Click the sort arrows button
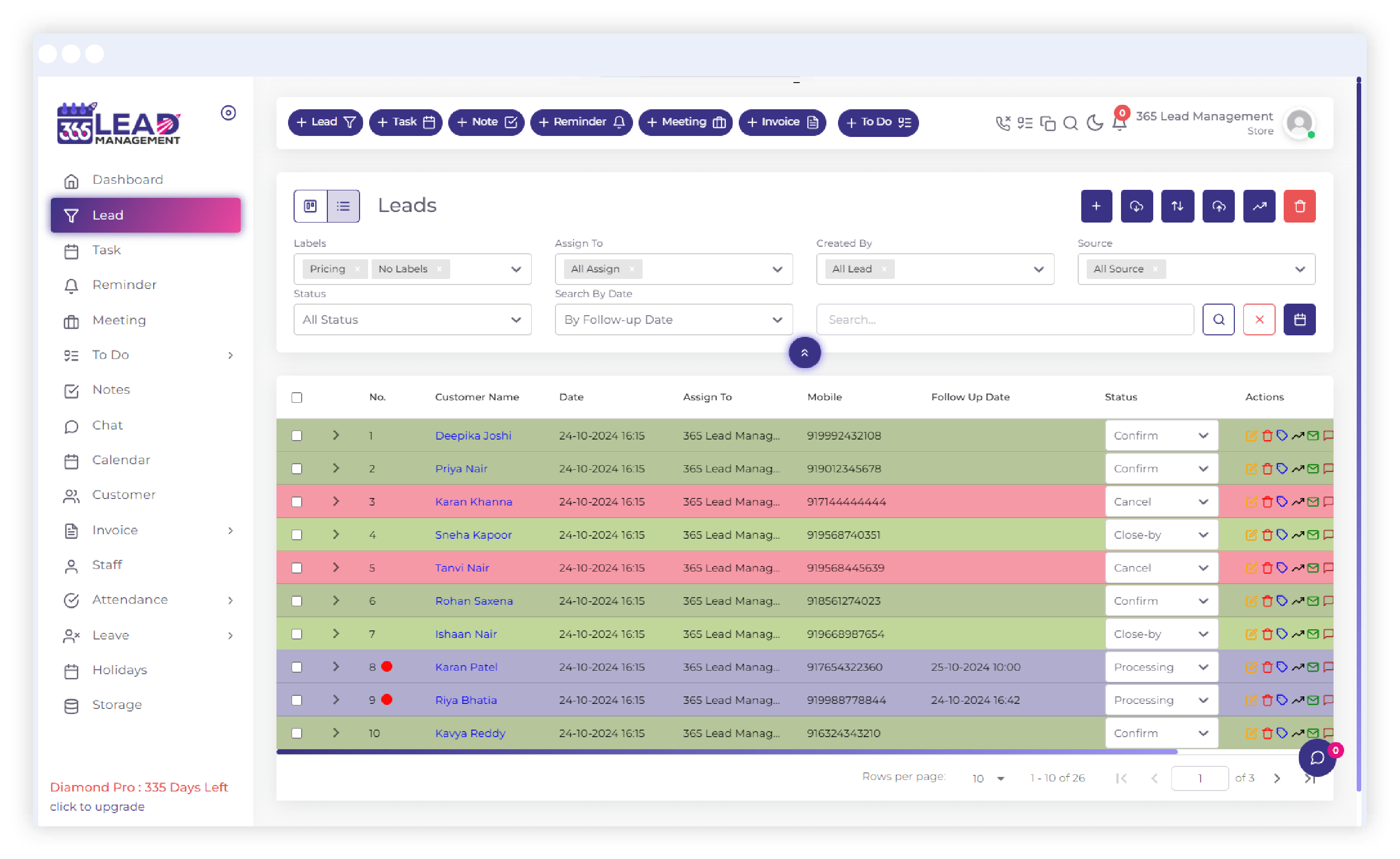Viewport: 1400px width, 859px height. [1177, 205]
